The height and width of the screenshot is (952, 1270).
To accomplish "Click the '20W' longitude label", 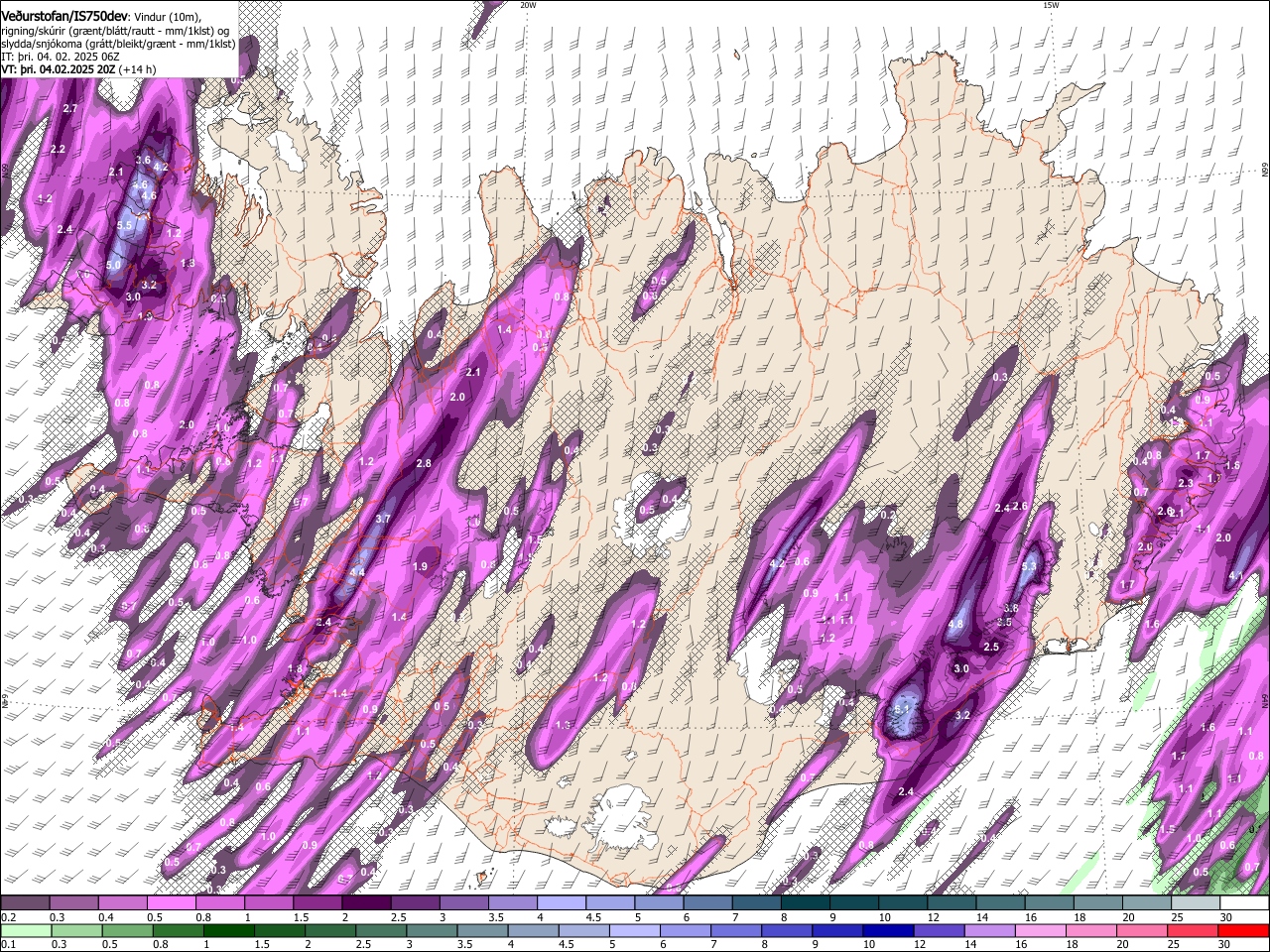I will (528, 5).
